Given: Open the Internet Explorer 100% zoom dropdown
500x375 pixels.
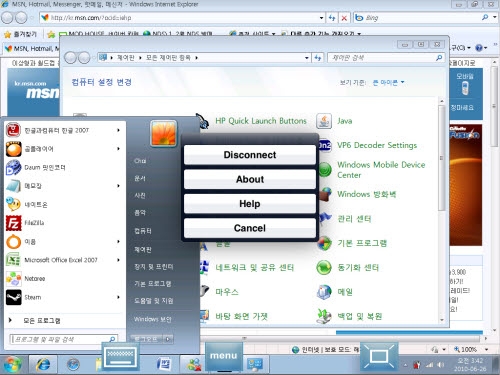Looking at the screenshot, I should [x=486, y=349].
